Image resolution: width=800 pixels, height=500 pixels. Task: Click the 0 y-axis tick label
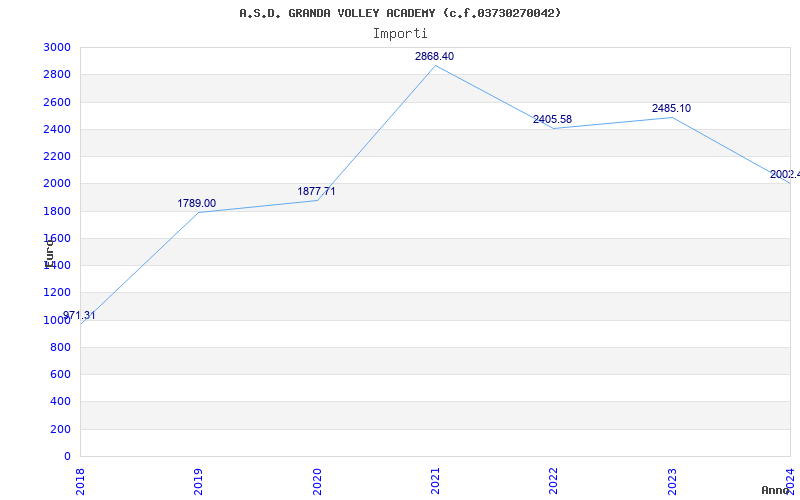coord(67,457)
